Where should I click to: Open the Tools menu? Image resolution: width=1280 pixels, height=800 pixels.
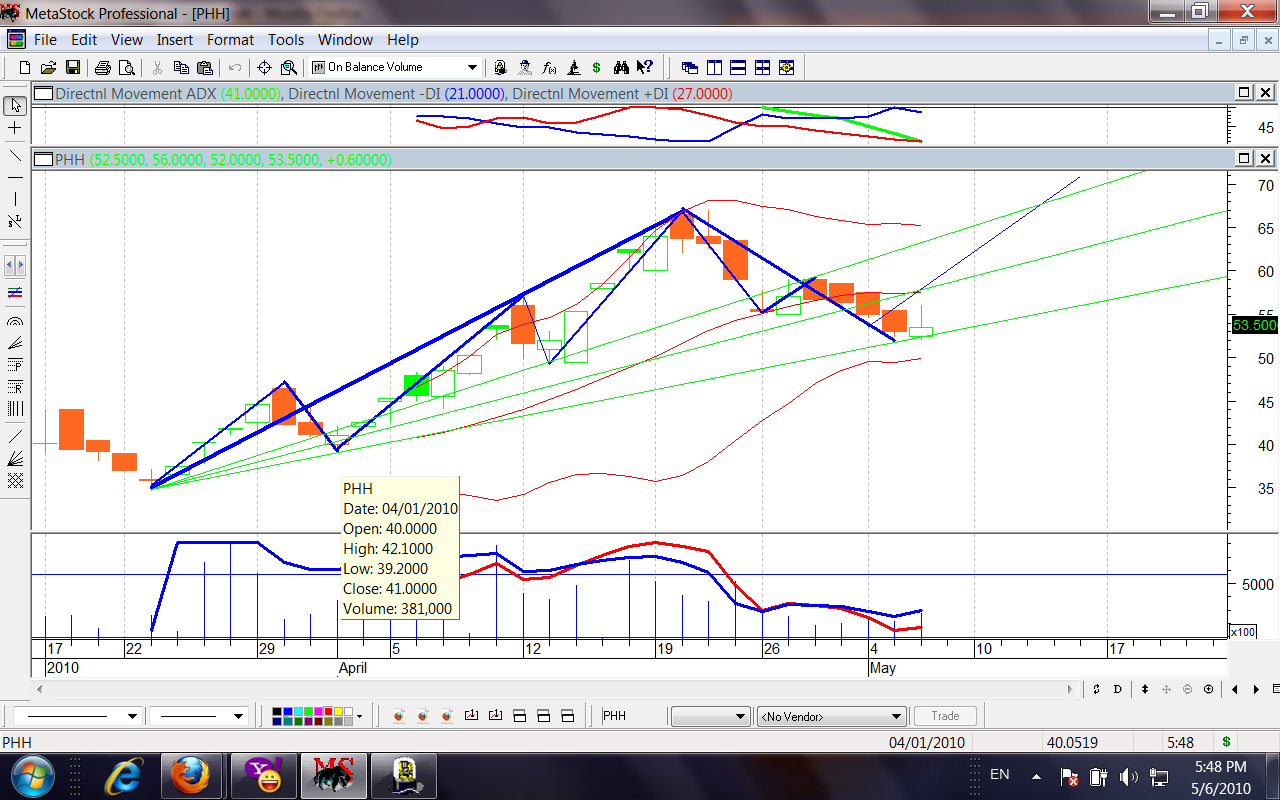coord(286,40)
